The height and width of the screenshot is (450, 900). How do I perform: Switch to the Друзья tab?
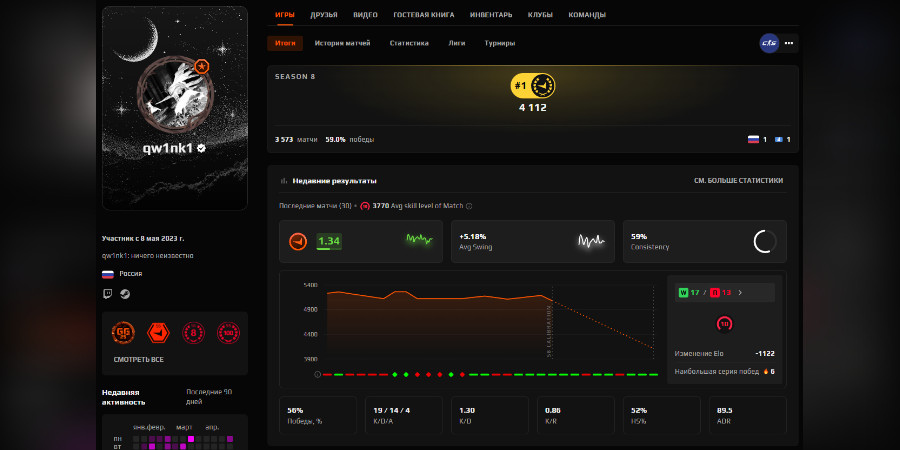pyautogui.click(x=324, y=15)
